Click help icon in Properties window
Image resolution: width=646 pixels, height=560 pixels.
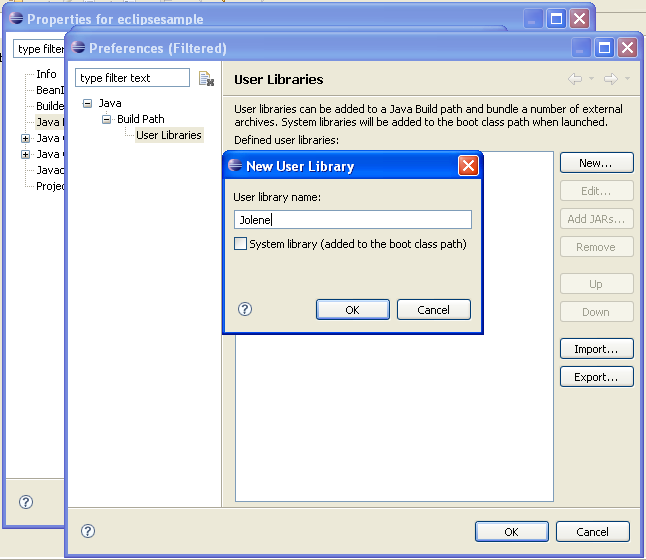point(26,502)
